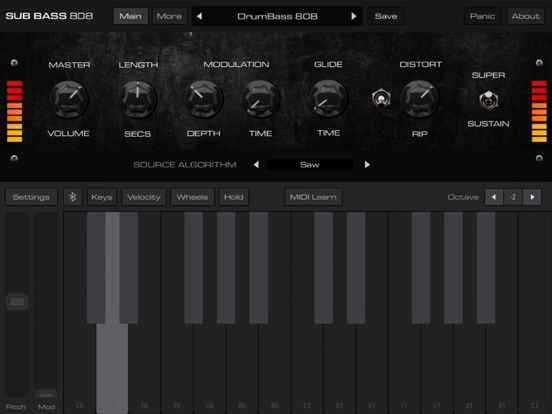Click the Pitch wheel handle
The height and width of the screenshot is (414, 552).
coord(17,302)
